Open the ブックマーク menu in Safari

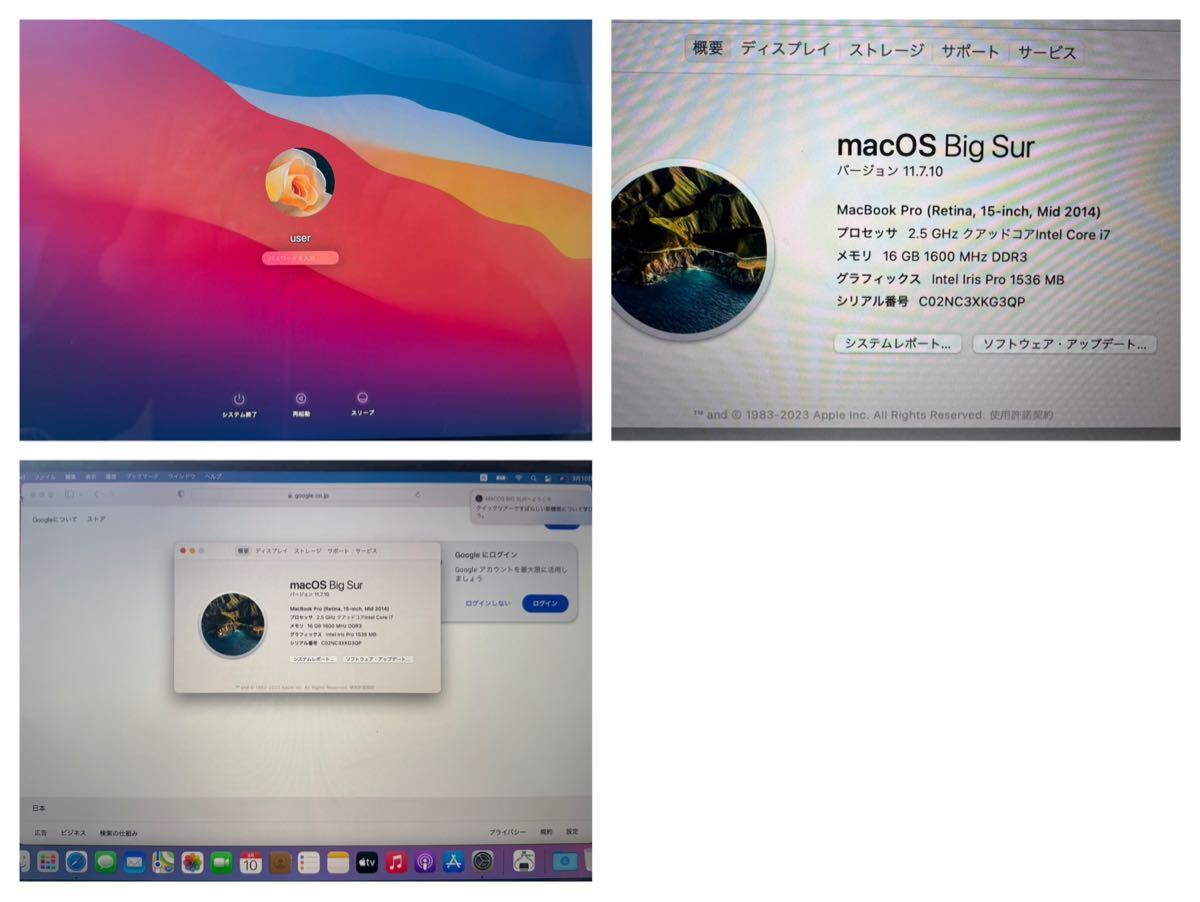140,476
